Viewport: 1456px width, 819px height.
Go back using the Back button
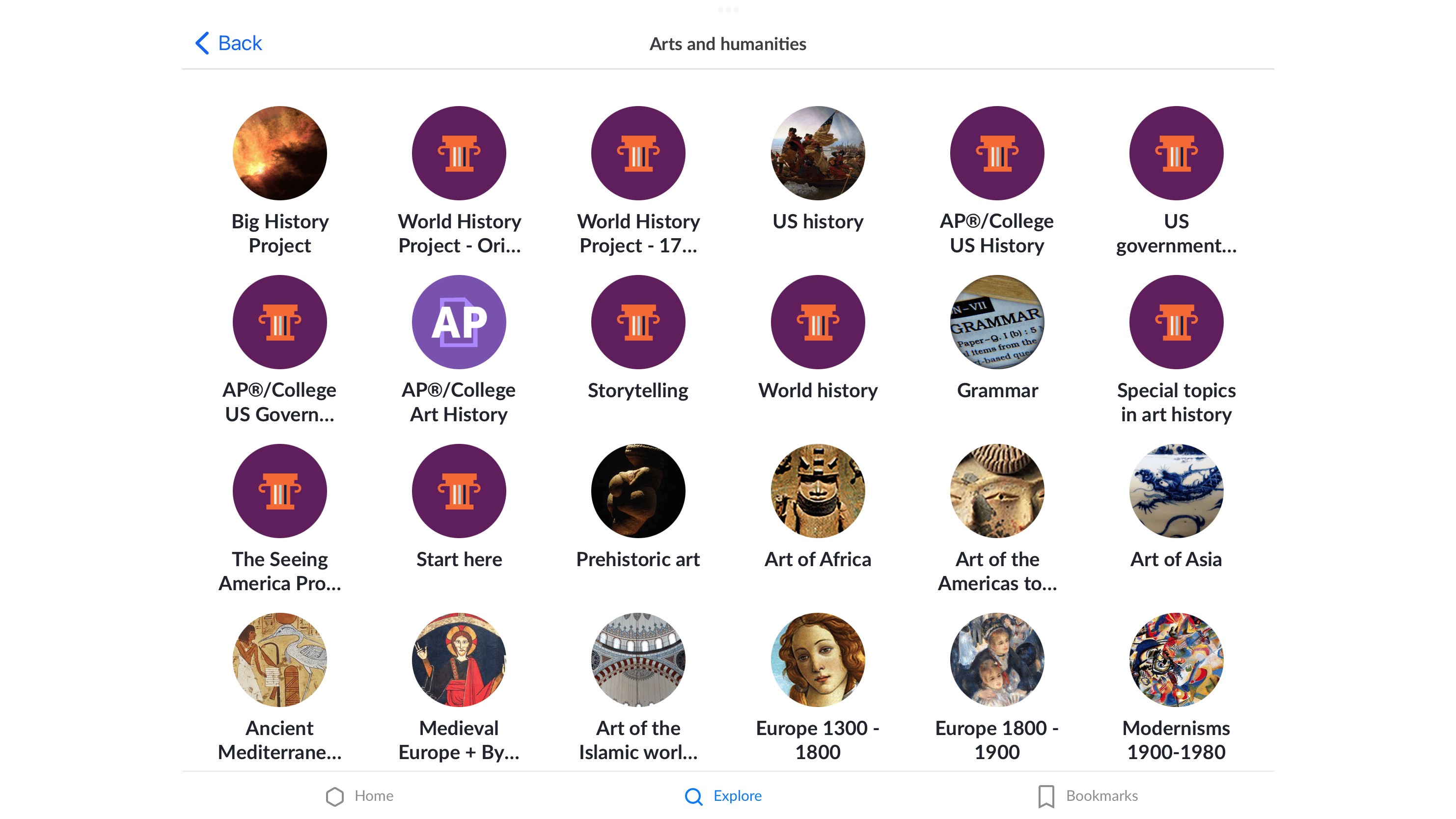coord(229,44)
